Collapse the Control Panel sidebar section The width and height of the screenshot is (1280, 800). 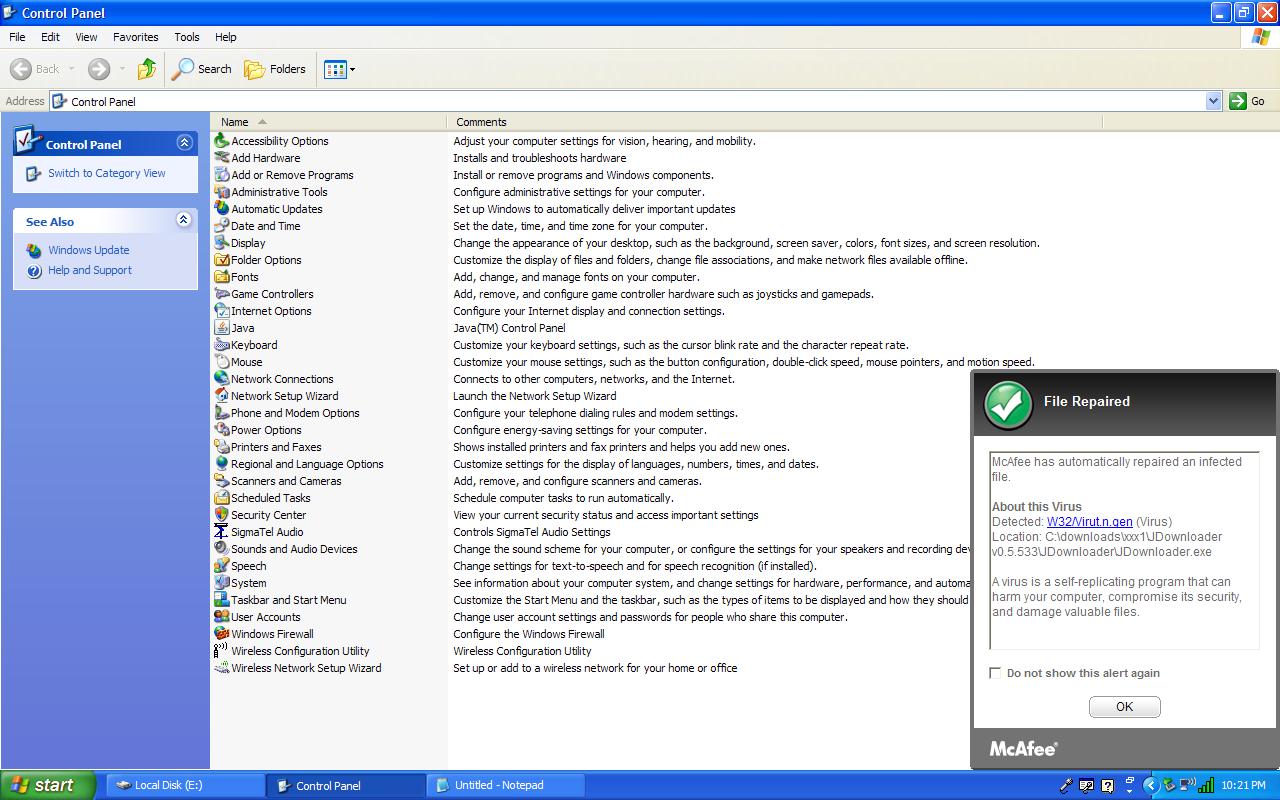point(184,143)
